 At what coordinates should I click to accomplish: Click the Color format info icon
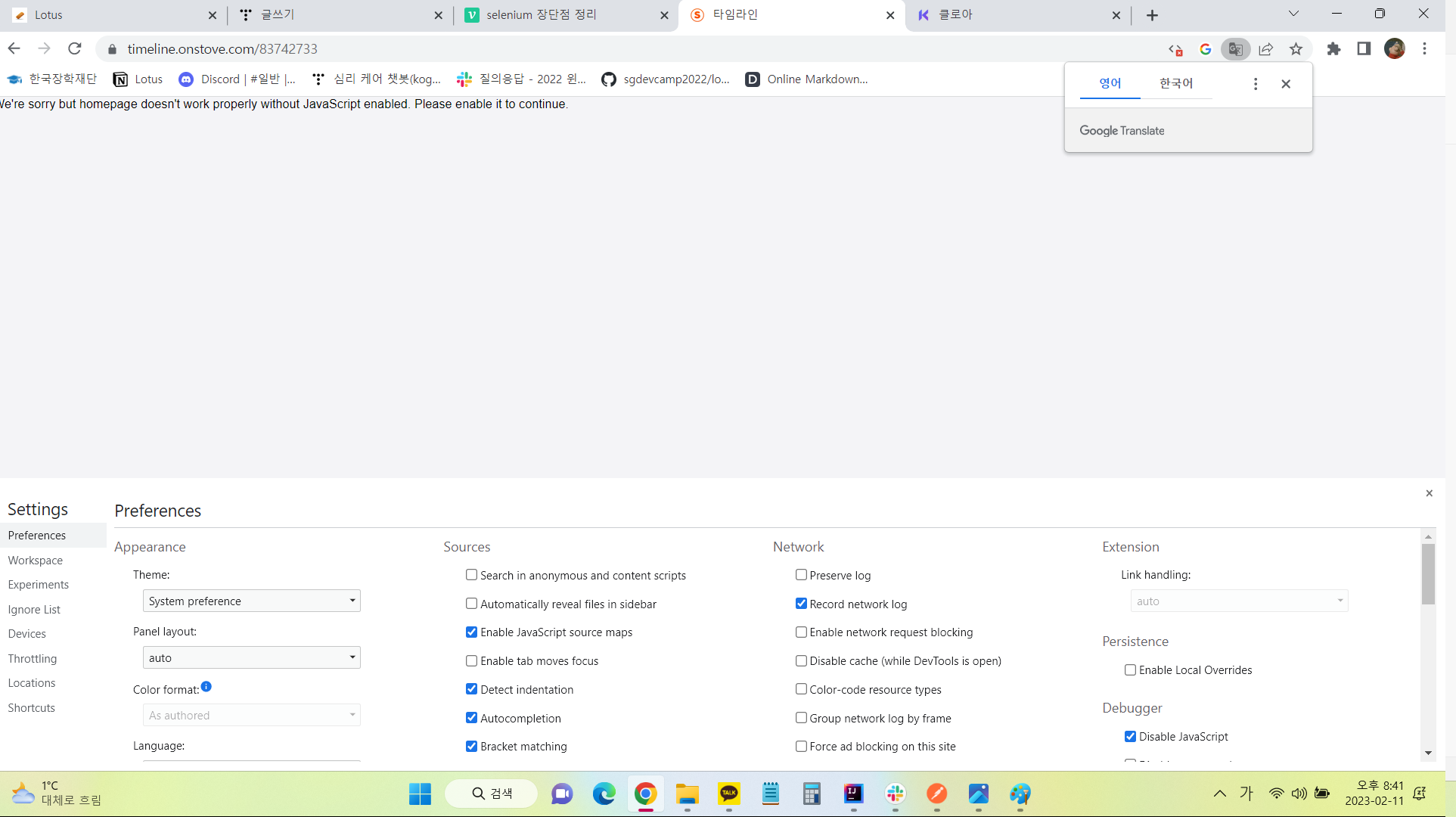(206, 687)
